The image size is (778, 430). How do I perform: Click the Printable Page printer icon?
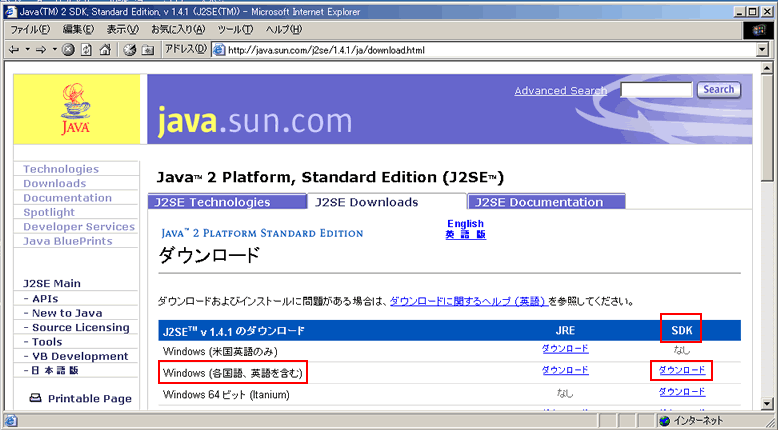(x=35, y=398)
